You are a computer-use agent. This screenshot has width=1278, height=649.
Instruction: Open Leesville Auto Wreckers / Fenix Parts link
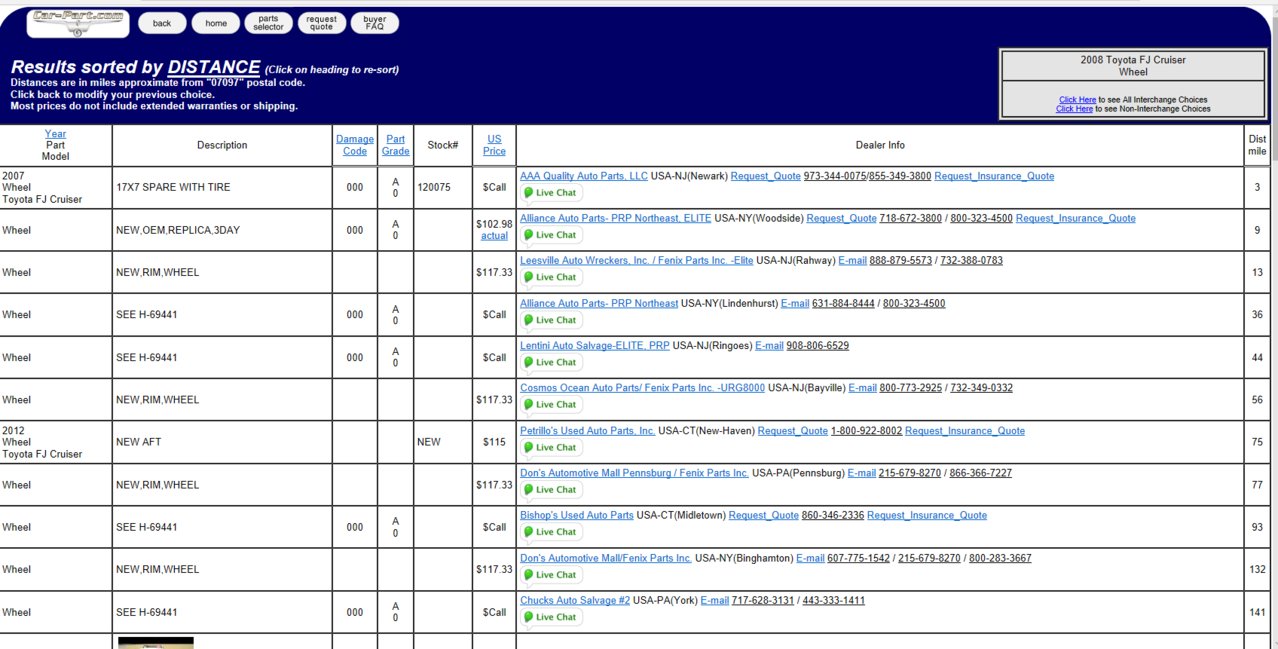[636, 260]
